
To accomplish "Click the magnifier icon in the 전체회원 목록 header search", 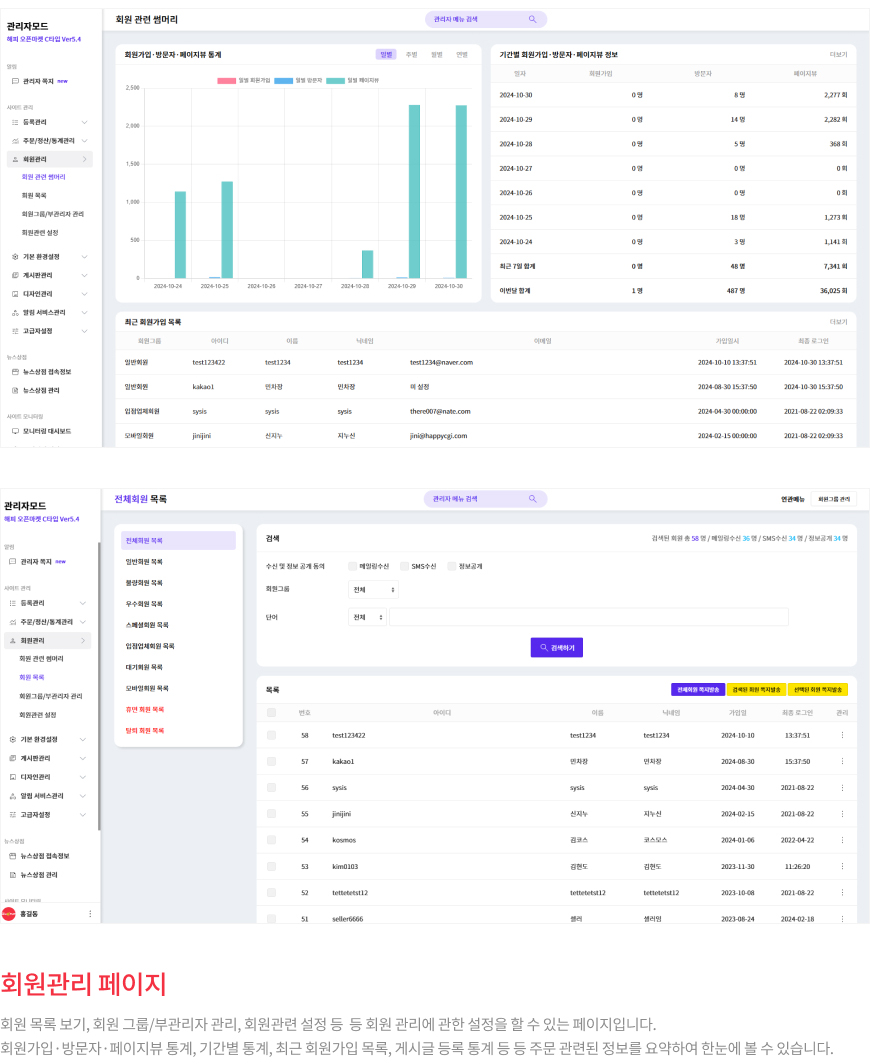I will pos(533,499).
